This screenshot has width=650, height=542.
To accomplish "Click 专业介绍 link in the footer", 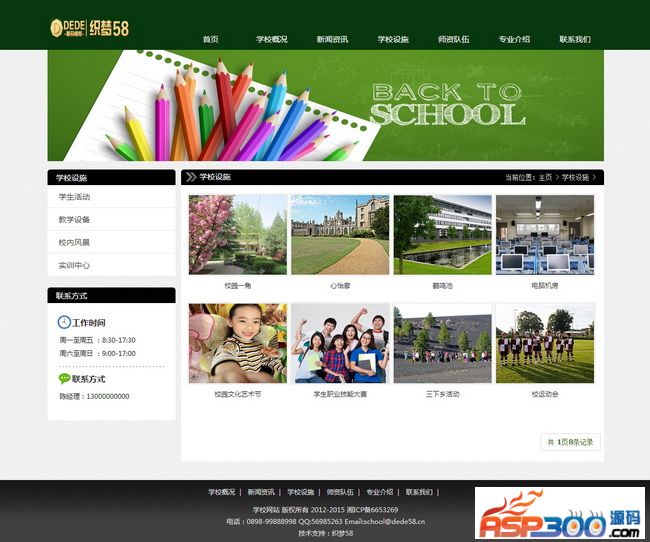I will point(379,492).
